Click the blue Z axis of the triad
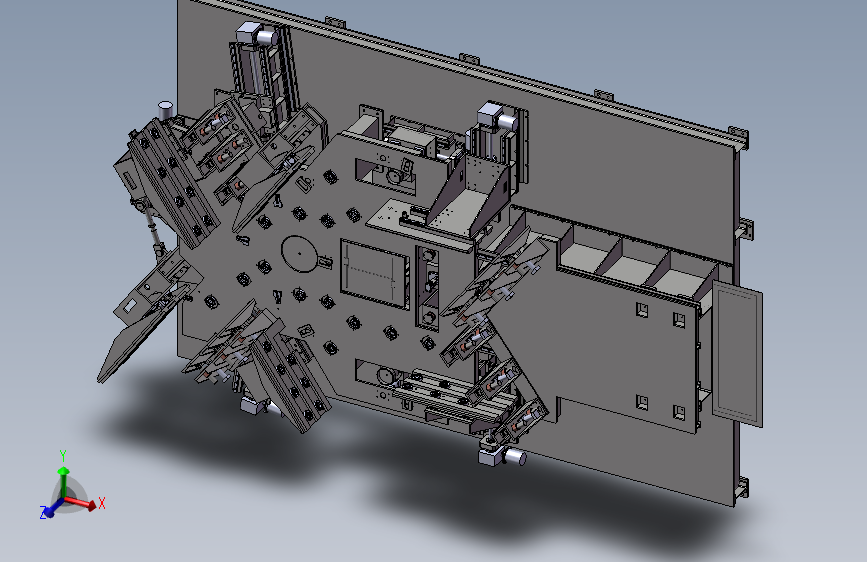Viewport: 867px width, 562px height. pos(53,509)
